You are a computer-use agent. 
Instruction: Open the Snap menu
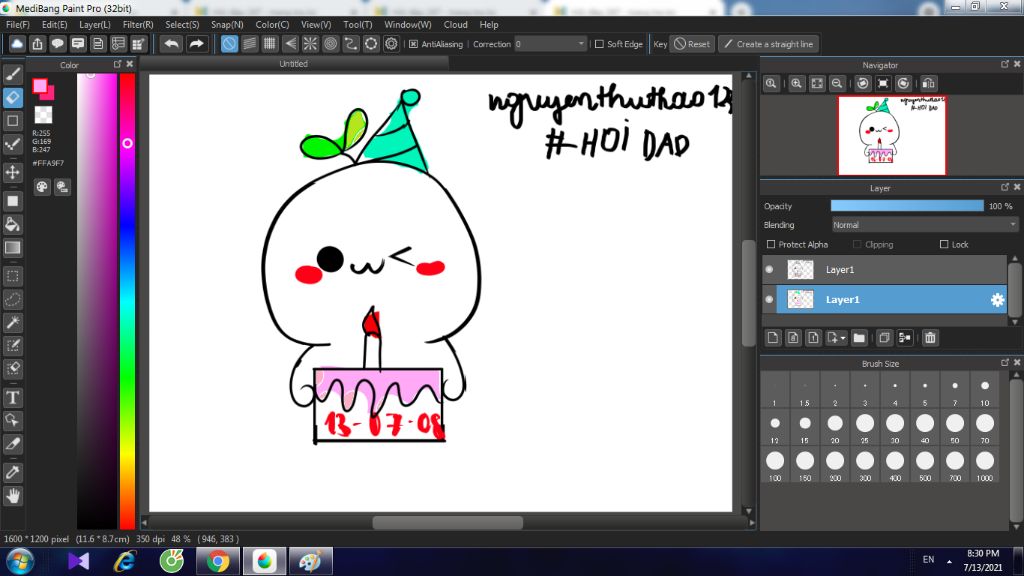227,24
